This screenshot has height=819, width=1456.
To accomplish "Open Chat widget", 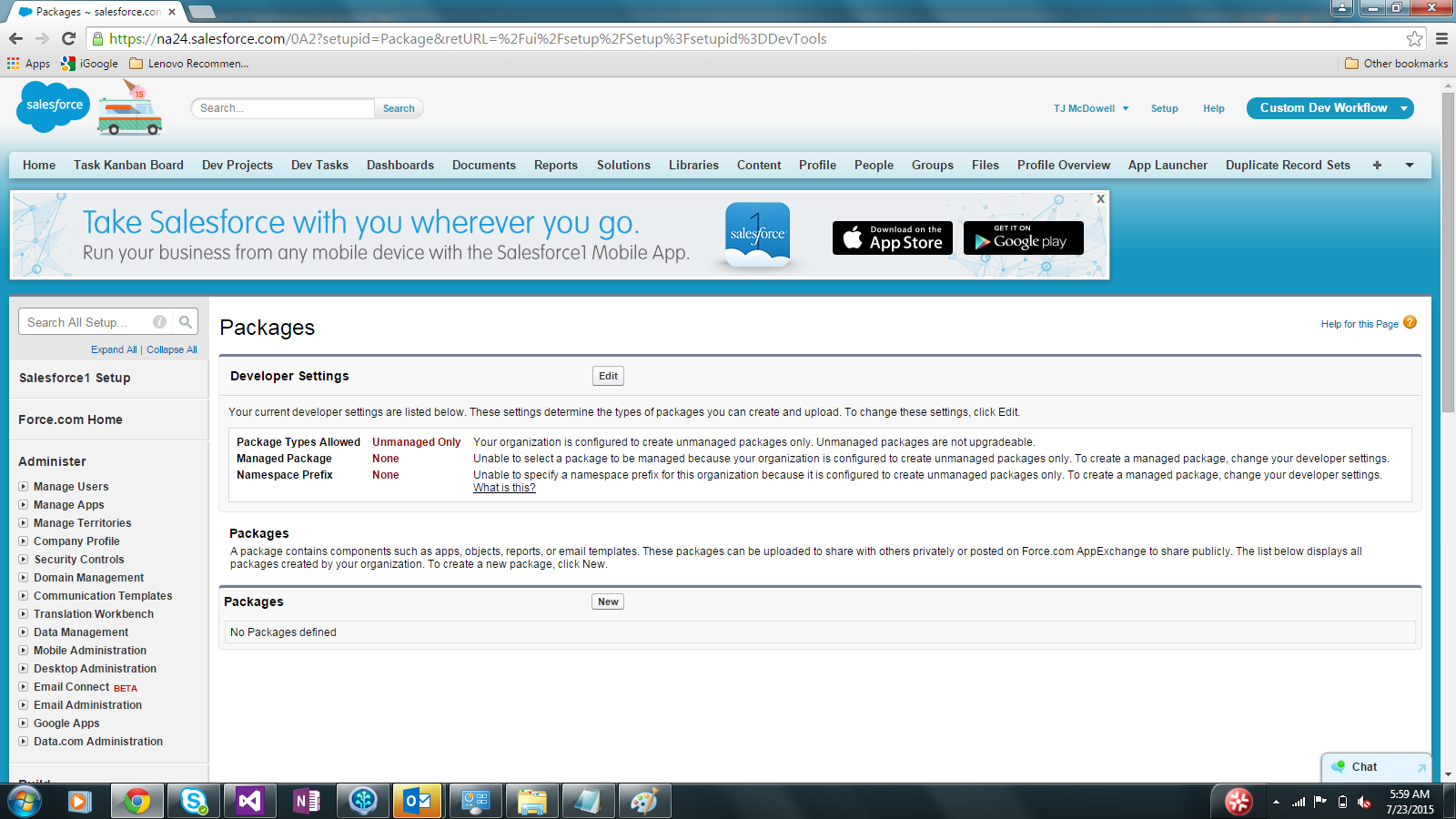I will point(1364,767).
